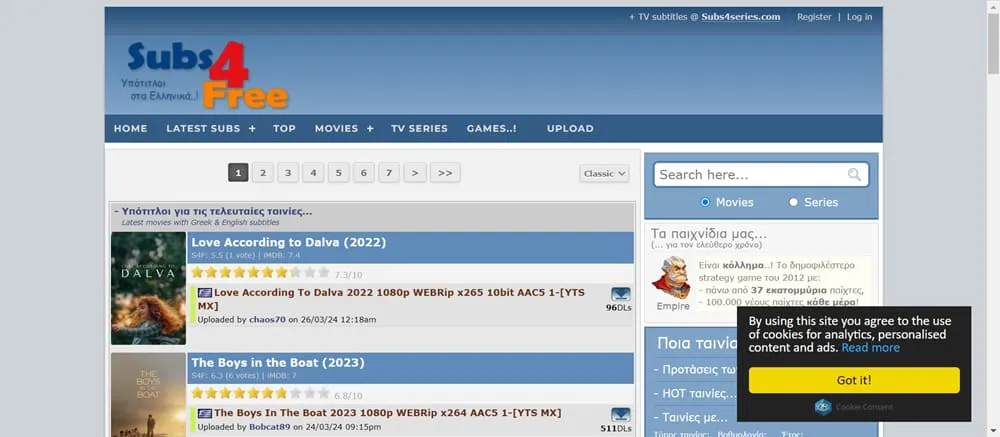Go to page 5
The width and height of the screenshot is (1000, 437).
tap(339, 173)
